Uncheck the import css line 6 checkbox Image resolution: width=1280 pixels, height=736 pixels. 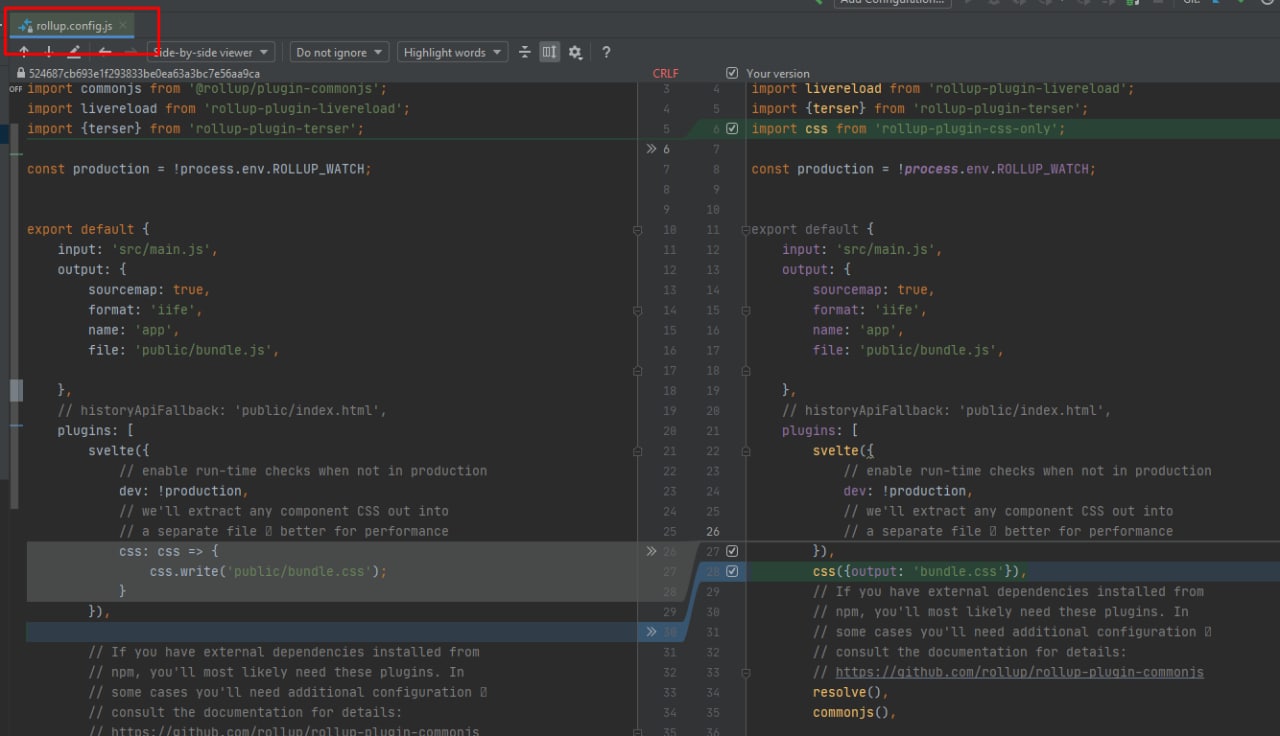pyautogui.click(x=732, y=129)
